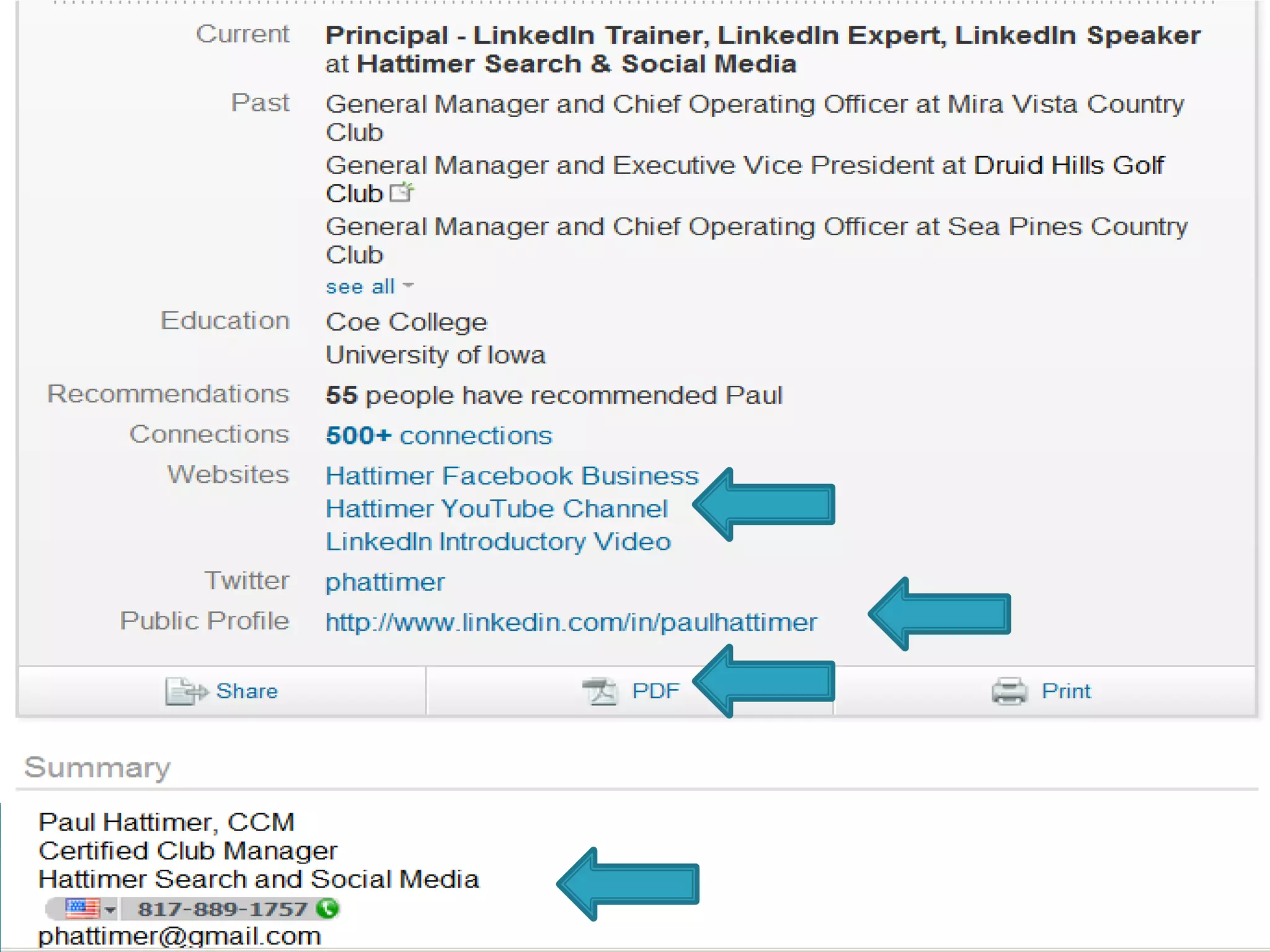Click the PDF document icon
This screenshot has width=1270, height=952.
(600, 691)
